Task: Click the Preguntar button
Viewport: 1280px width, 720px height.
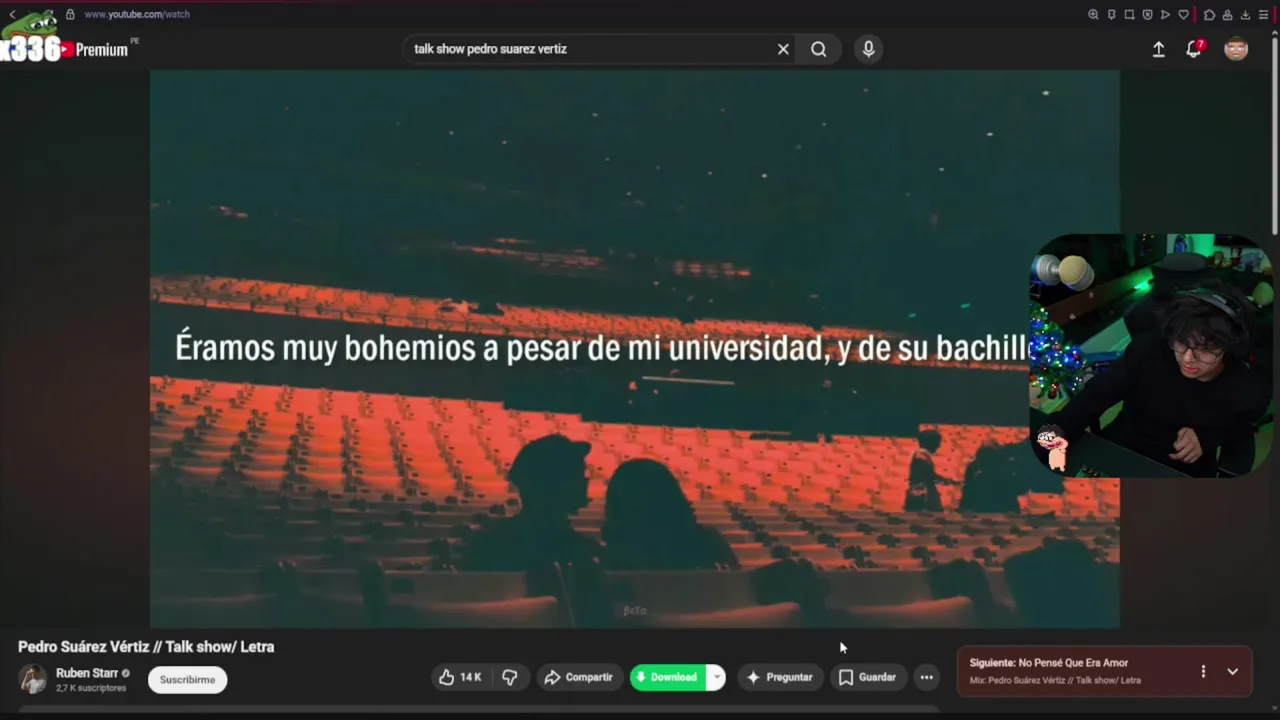Action: (x=780, y=677)
